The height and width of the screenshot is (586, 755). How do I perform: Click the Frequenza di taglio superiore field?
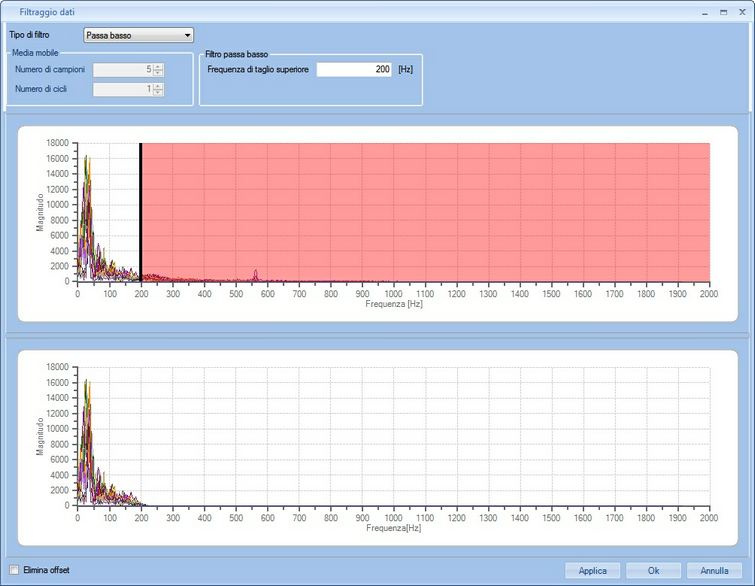(354, 70)
